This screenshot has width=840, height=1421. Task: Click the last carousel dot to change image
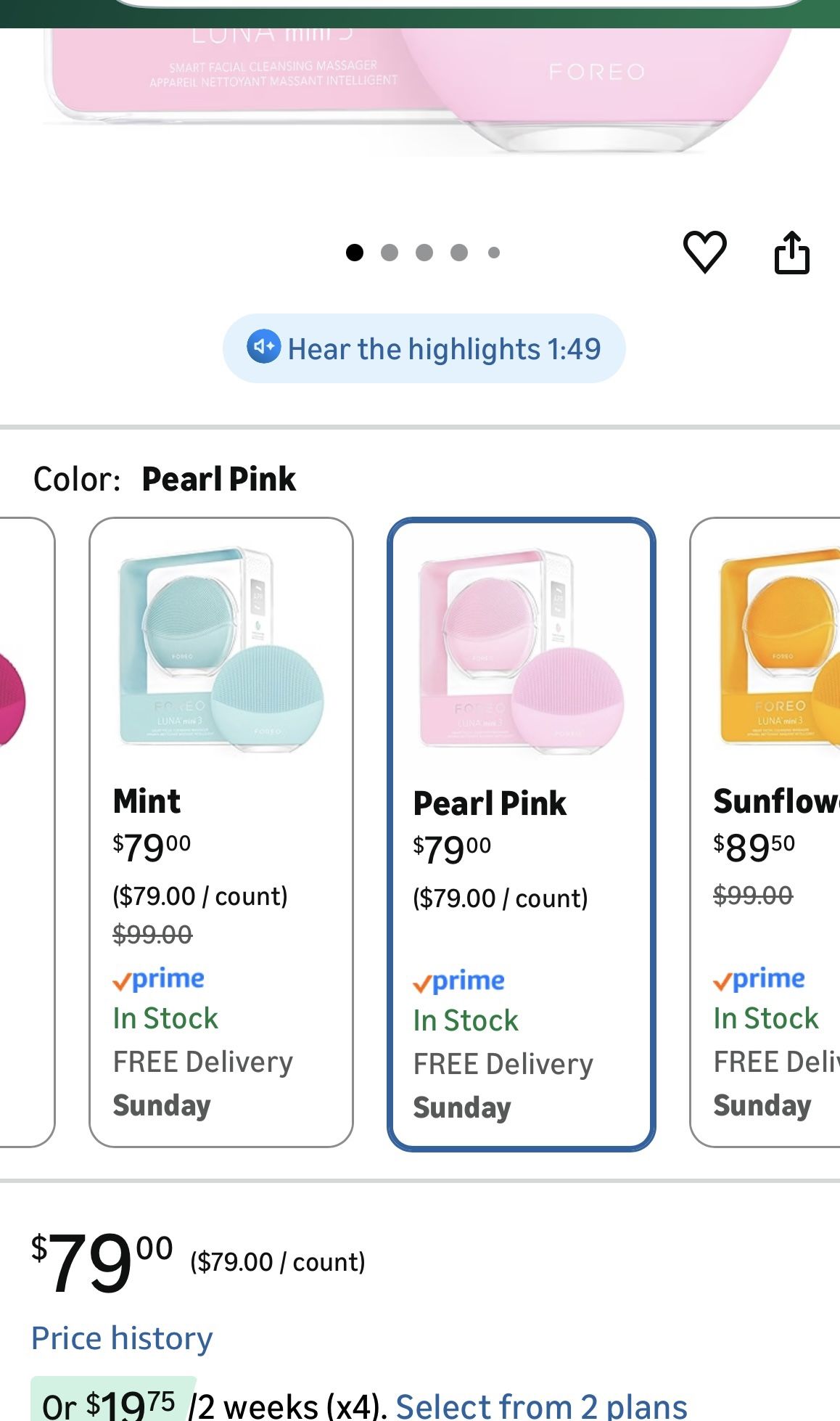494,252
